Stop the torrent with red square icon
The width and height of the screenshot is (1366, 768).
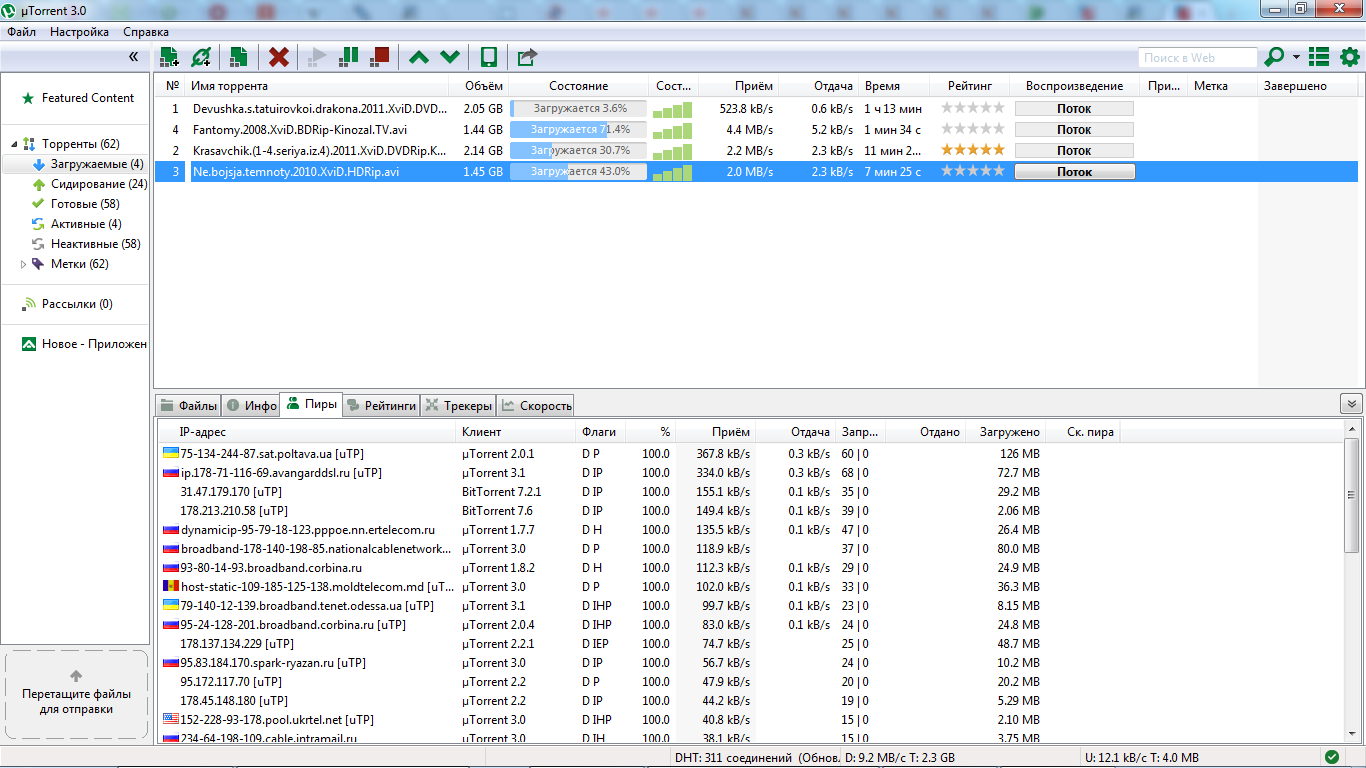click(379, 57)
